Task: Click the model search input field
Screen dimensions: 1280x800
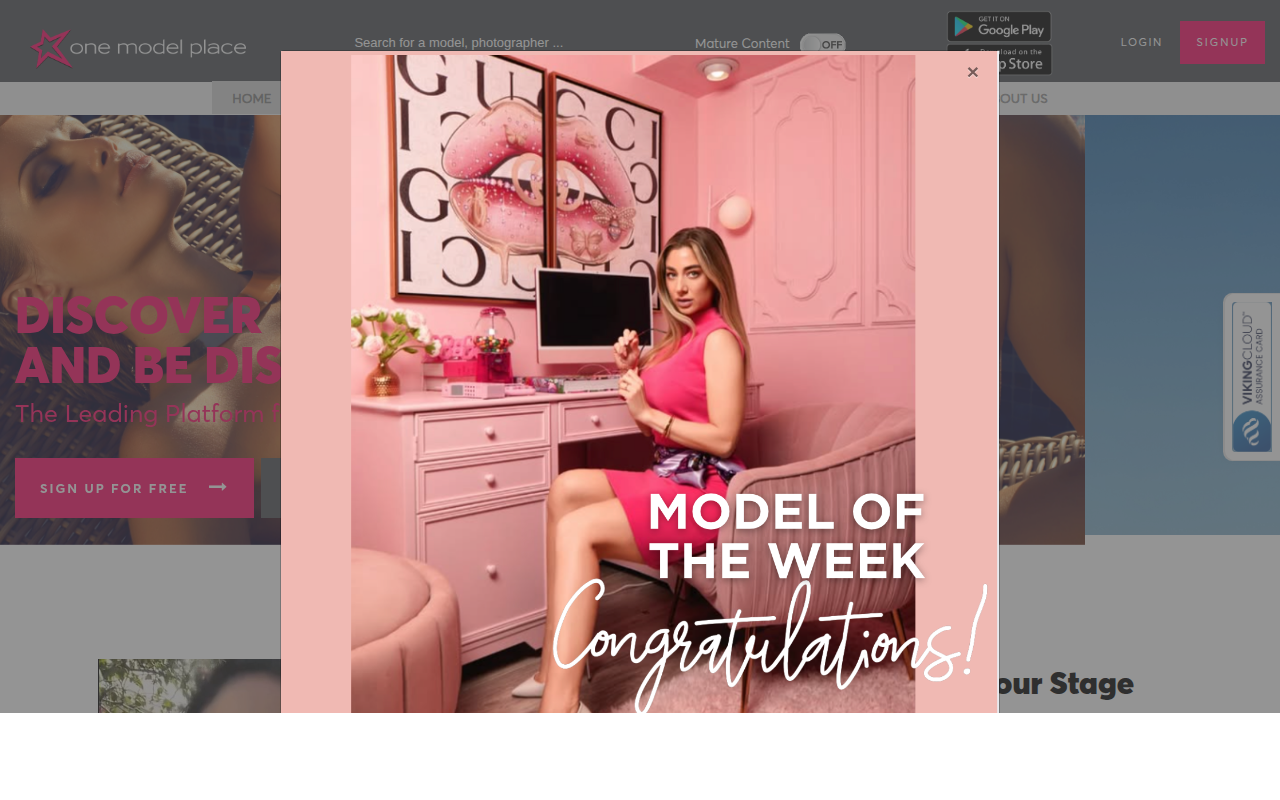Action: [x=459, y=41]
